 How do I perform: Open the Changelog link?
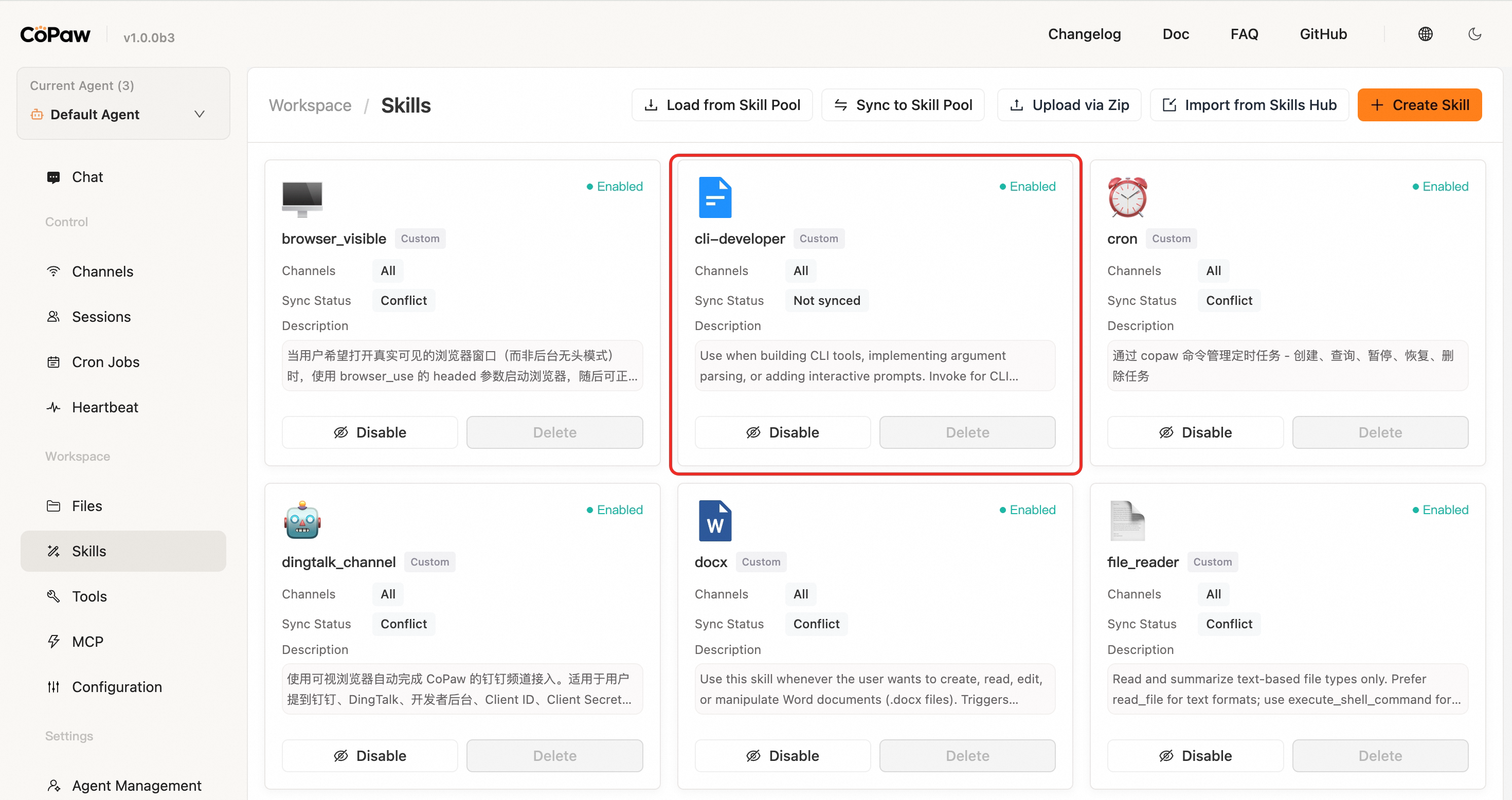1084,34
